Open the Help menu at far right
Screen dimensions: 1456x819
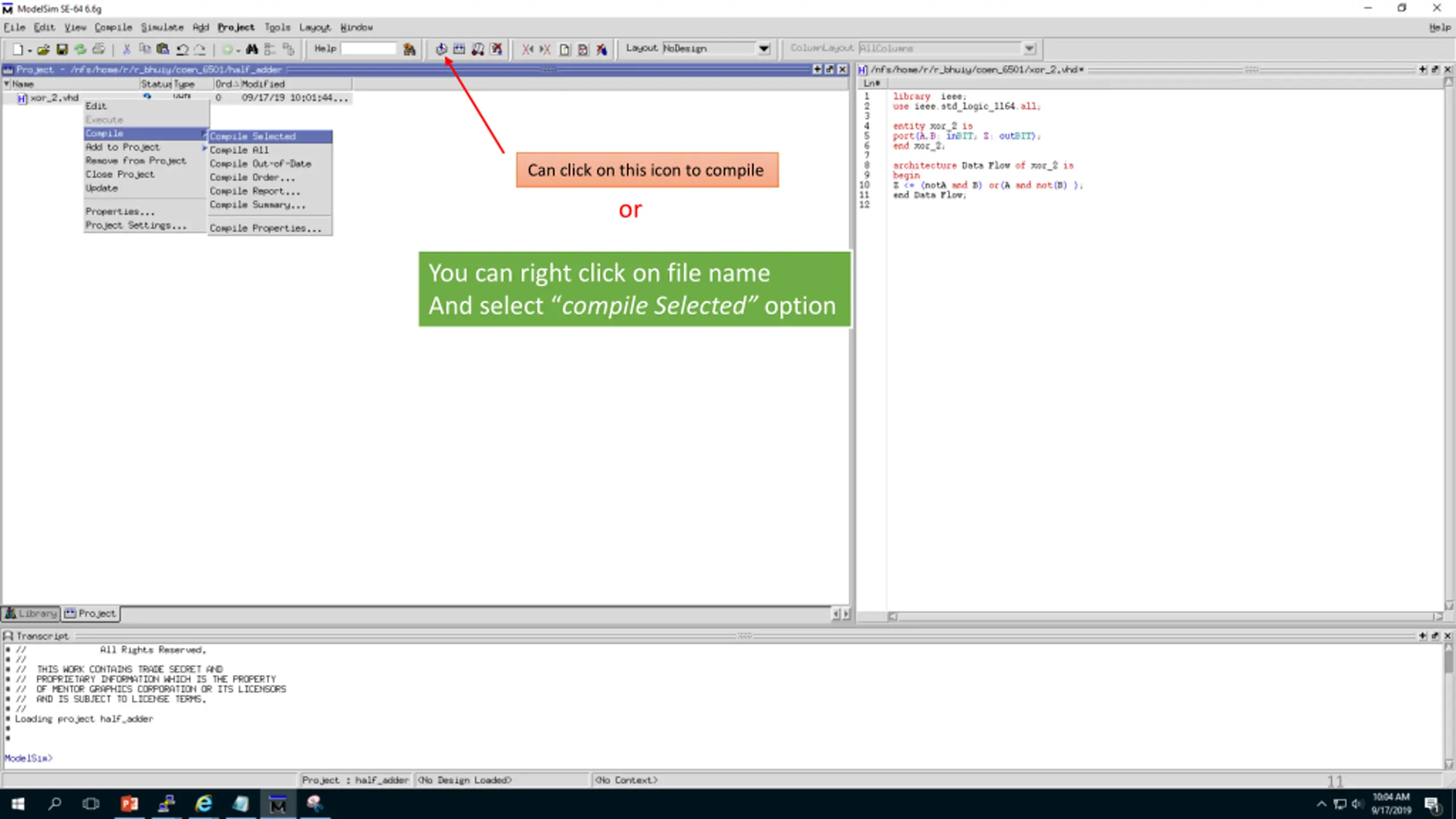tap(1440, 27)
